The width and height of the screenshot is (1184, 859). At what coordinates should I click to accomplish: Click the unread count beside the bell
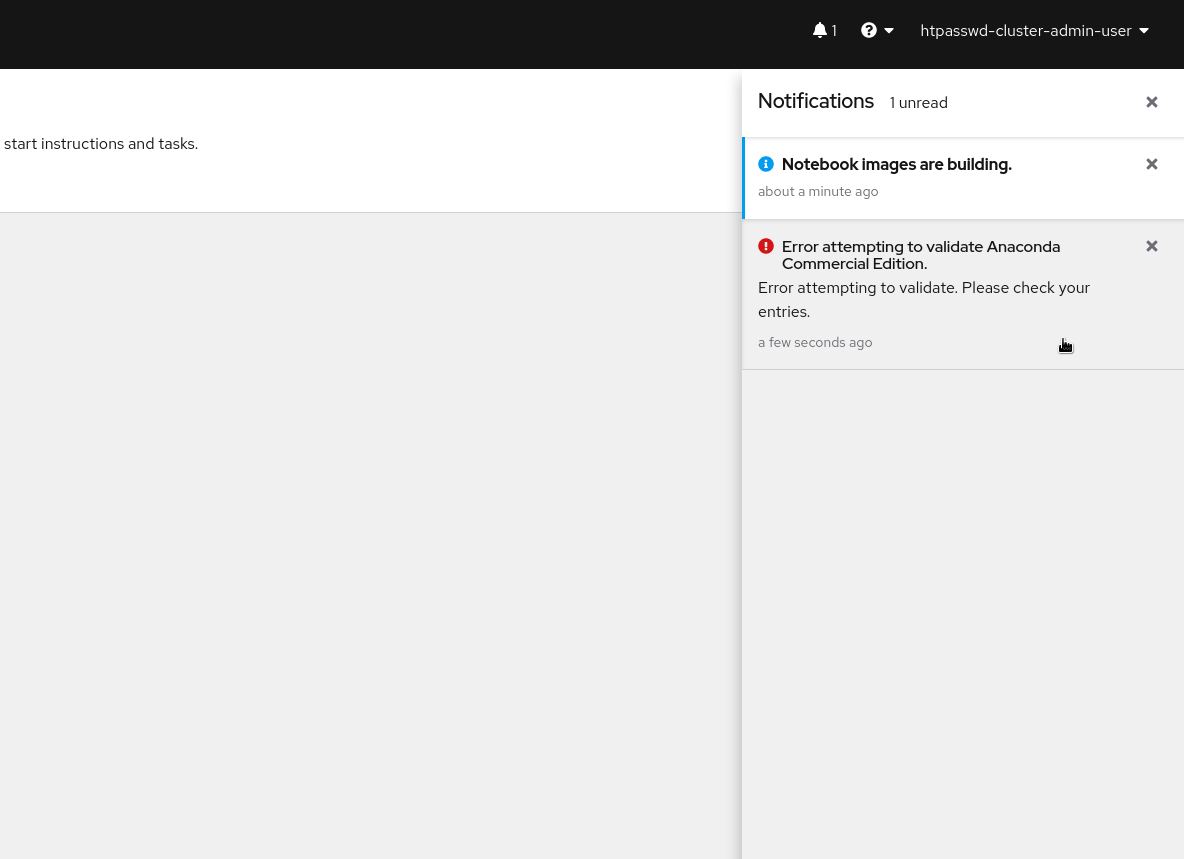click(x=834, y=31)
